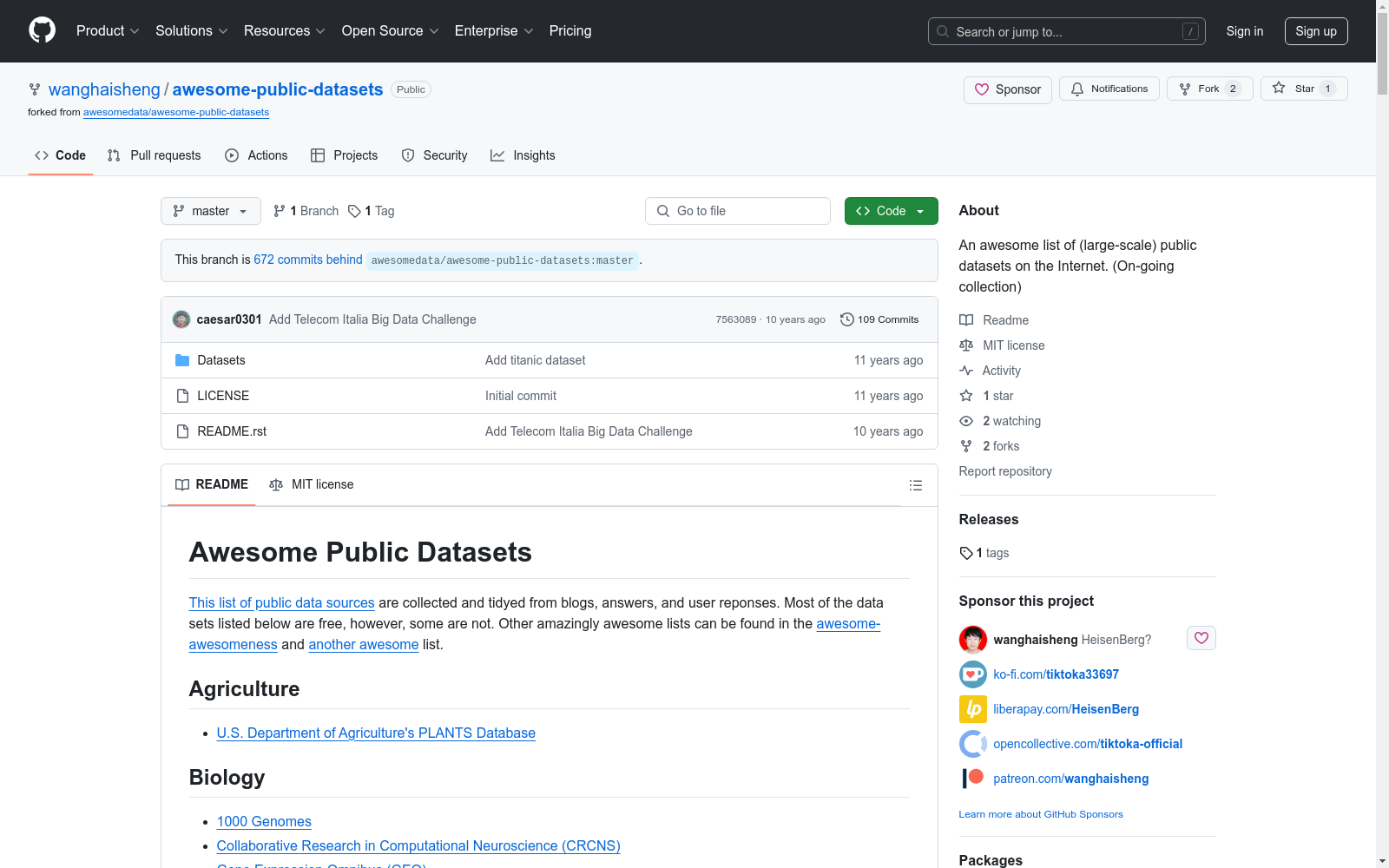
Task: Open the master branch selector
Action: 211,211
